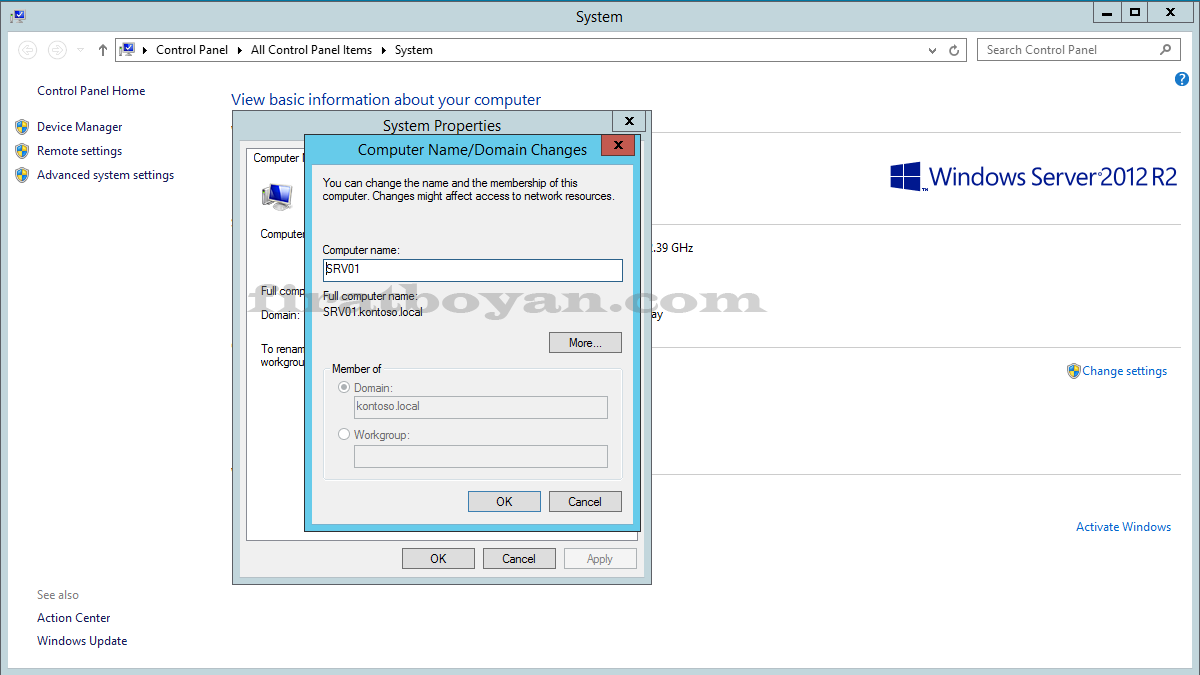Open Help via the question mark icon

(x=1181, y=79)
